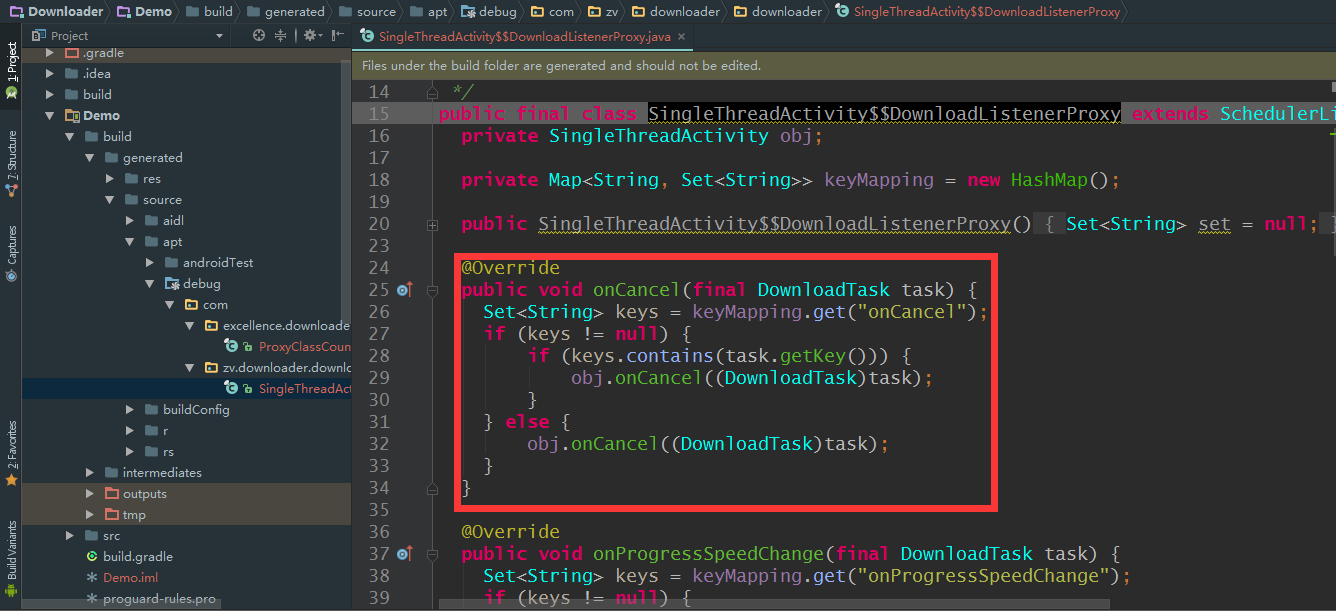Click Downloader in the breadcrumb bar
The width and height of the screenshot is (1336, 611).
click(x=56, y=12)
